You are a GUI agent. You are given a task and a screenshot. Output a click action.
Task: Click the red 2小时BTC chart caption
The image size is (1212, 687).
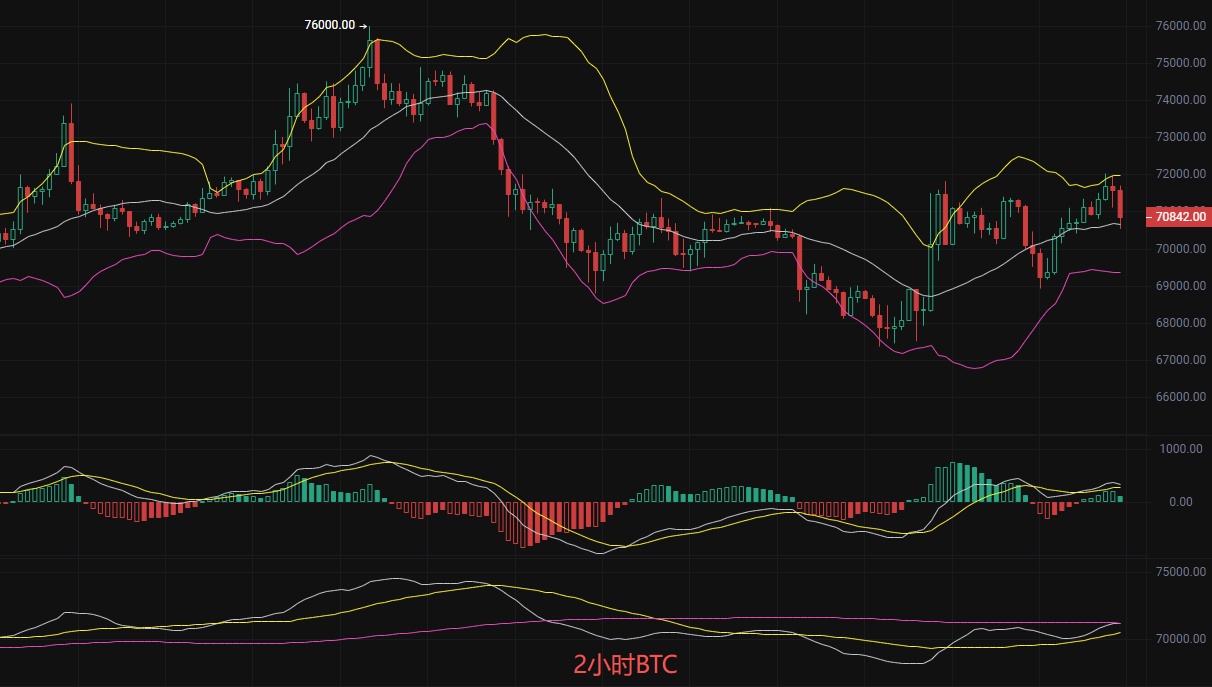point(625,664)
